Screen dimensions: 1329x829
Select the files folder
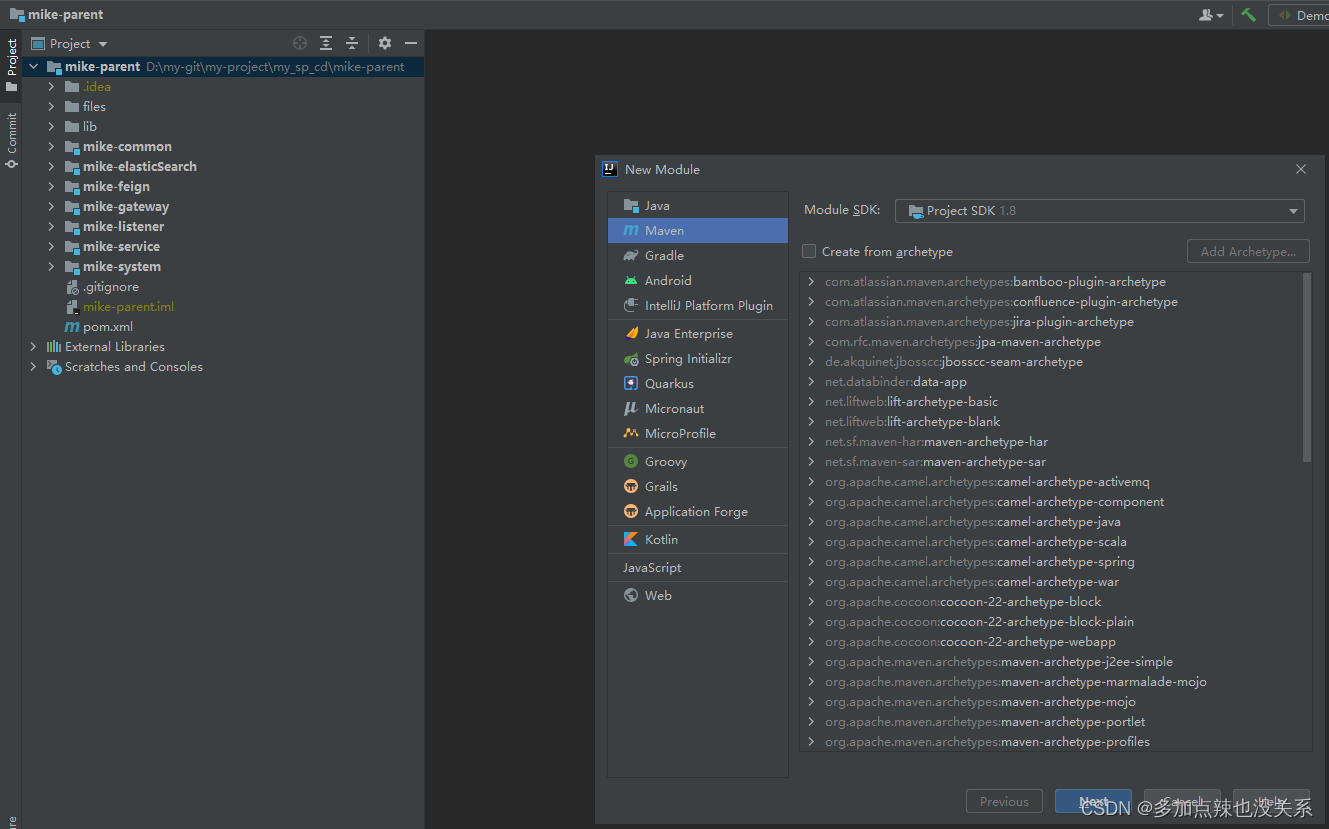(x=94, y=106)
